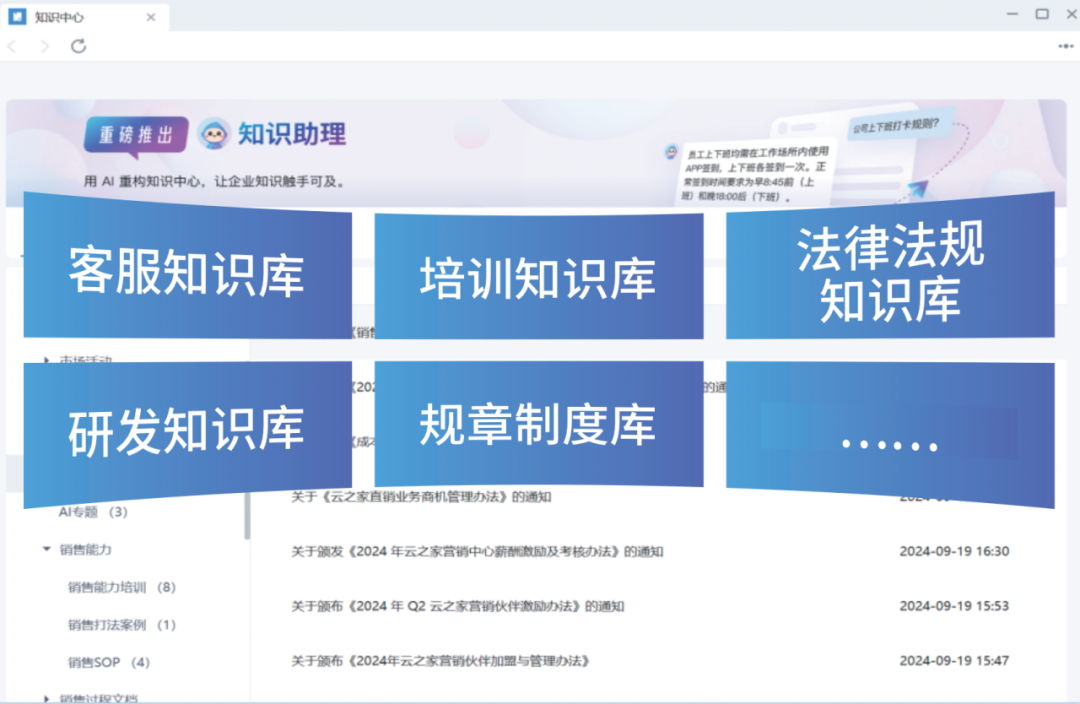Expand the 销售过程文档 tree node
Viewport: 1080px width, 704px height.
[x=47, y=699]
